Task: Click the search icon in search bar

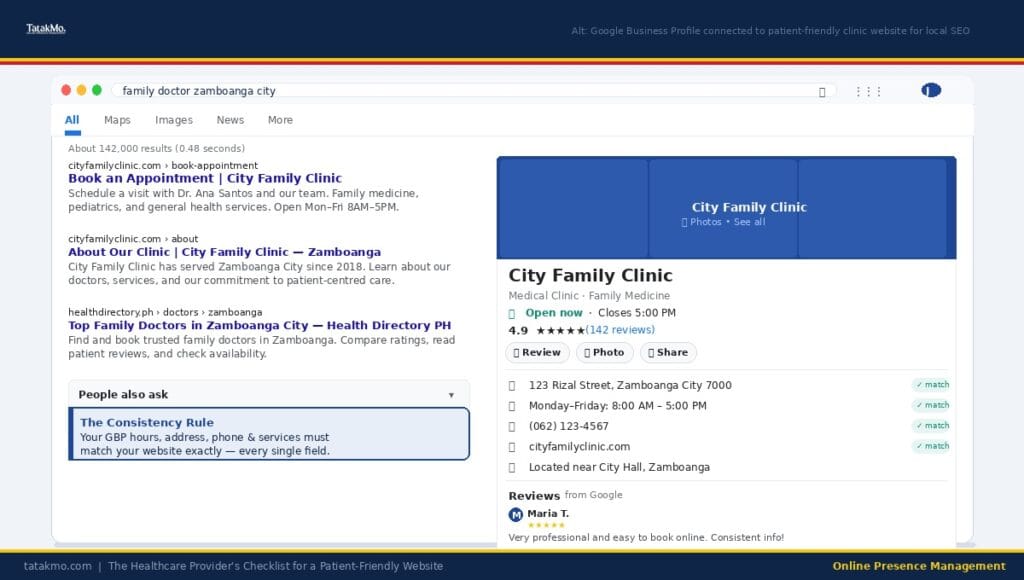Action: coord(822,92)
